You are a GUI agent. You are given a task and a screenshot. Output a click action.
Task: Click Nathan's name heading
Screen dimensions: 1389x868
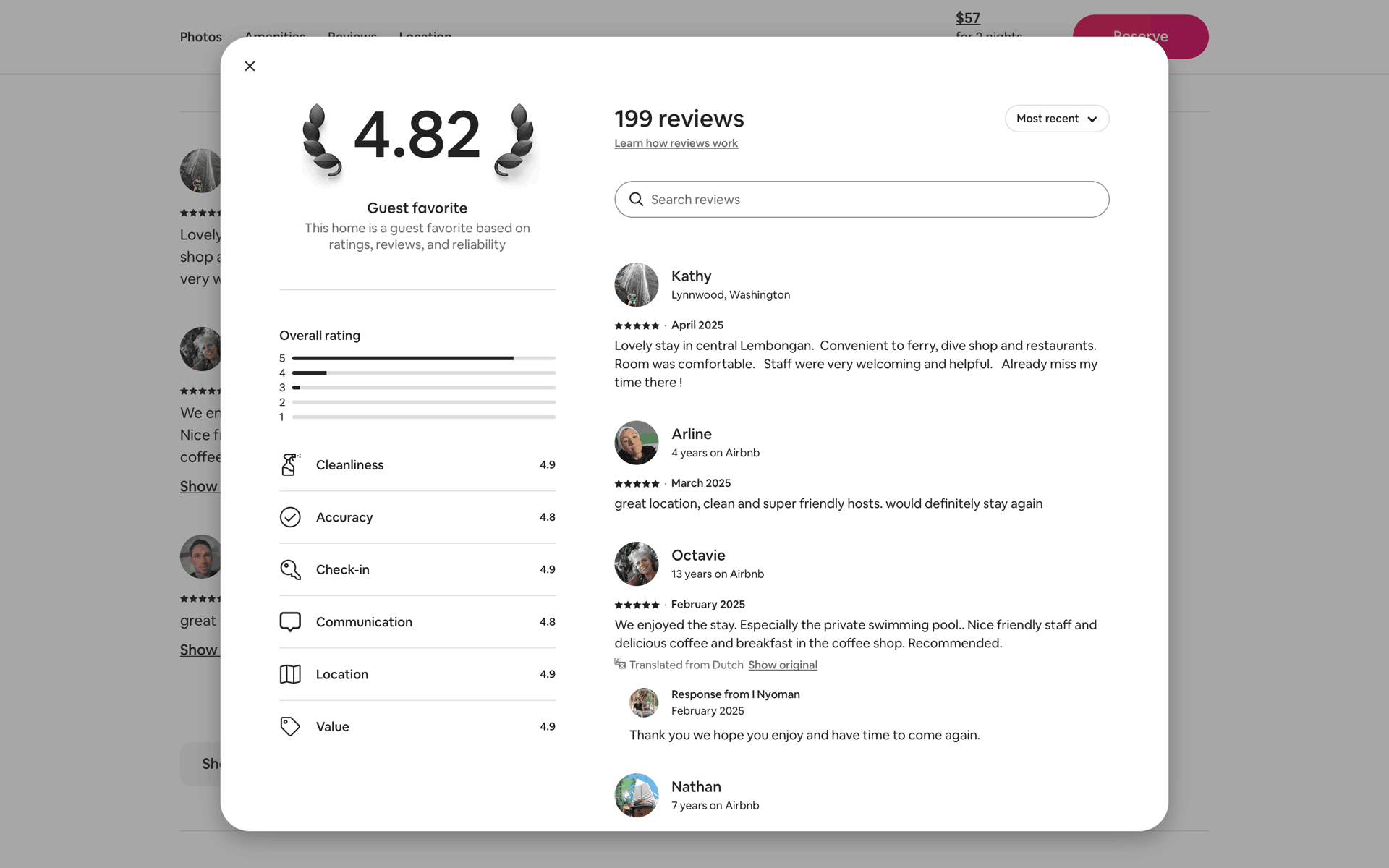click(x=696, y=786)
